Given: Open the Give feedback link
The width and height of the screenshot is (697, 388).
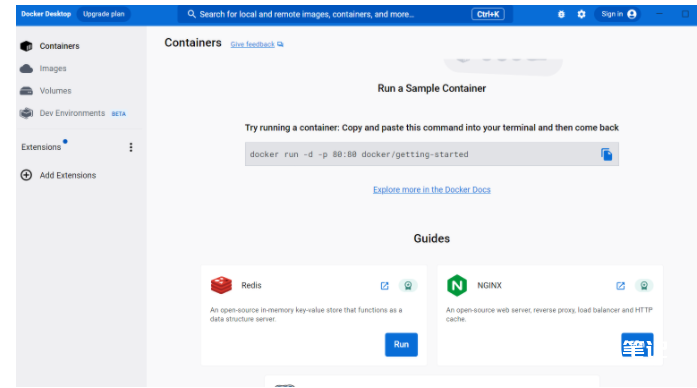Looking at the screenshot, I should click(252, 44).
